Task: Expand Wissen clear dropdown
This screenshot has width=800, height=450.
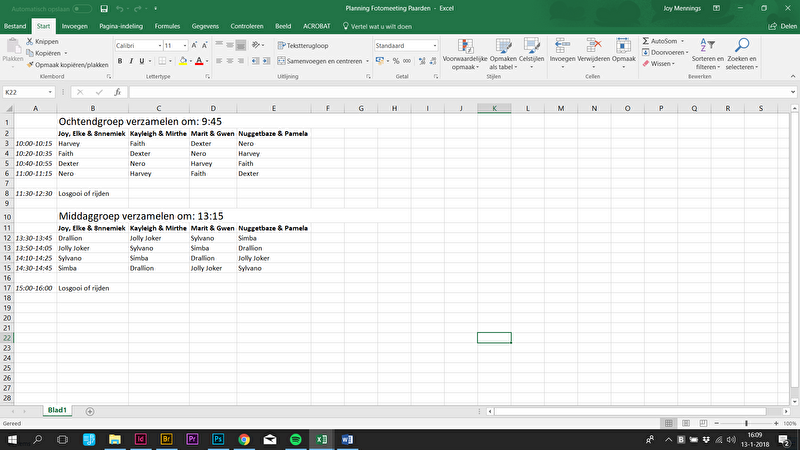Action: point(673,64)
